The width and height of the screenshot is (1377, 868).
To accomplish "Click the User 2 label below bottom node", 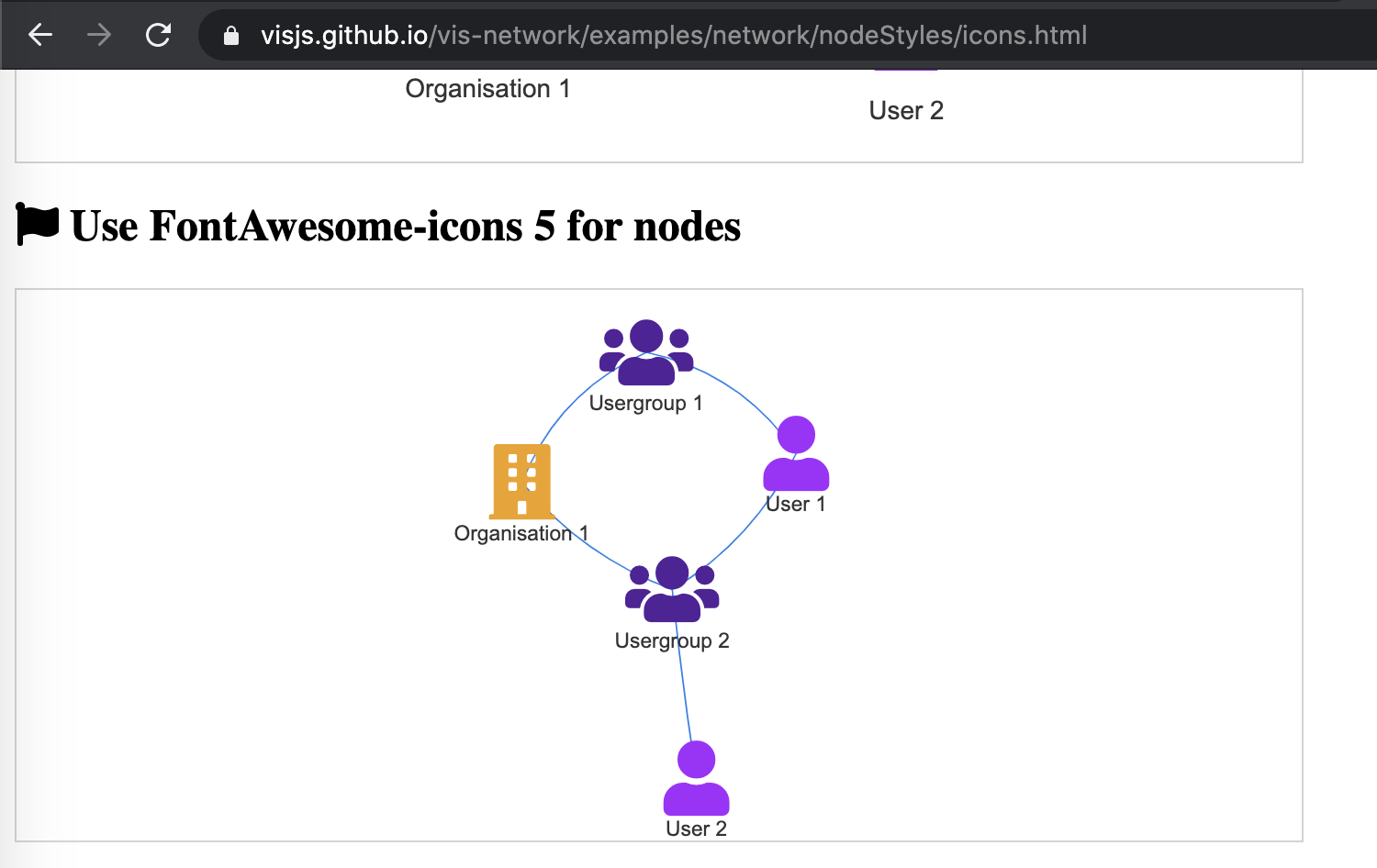I will [x=696, y=829].
